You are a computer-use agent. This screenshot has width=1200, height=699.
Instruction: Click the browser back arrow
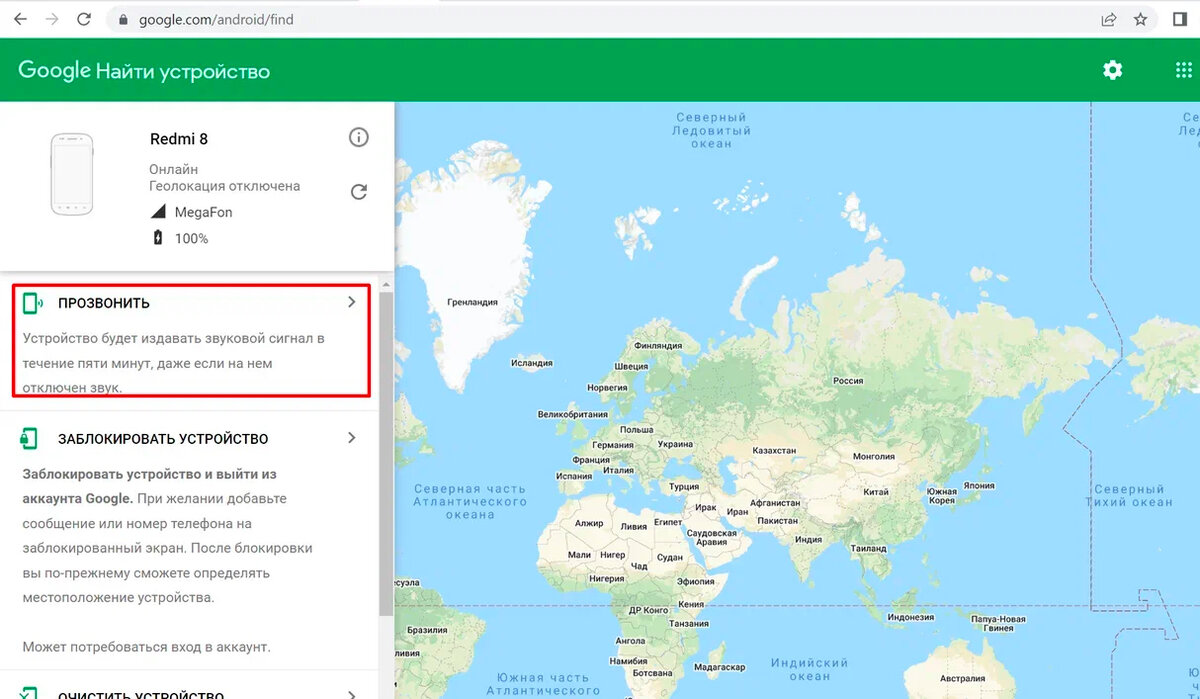click(20, 18)
